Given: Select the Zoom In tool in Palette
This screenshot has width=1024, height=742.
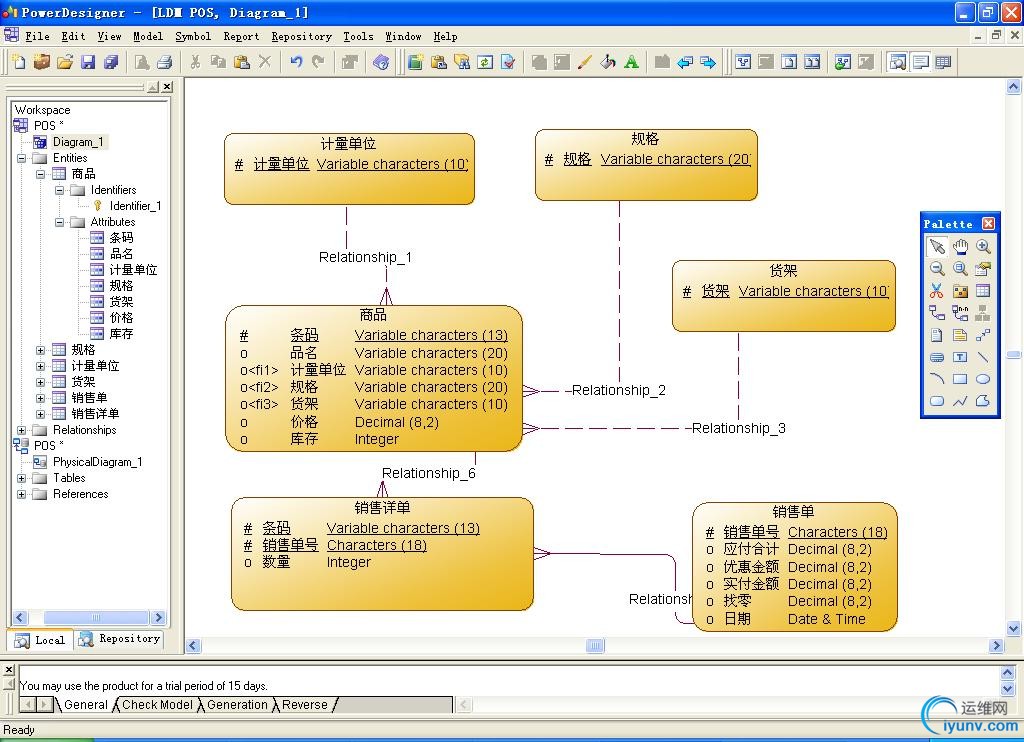Looking at the screenshot, I should [983, 246].
